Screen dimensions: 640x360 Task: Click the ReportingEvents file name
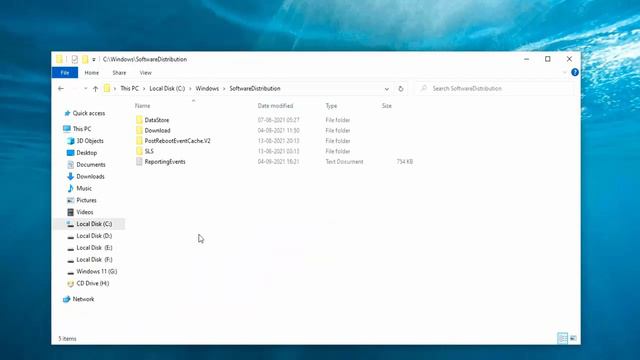165,162
